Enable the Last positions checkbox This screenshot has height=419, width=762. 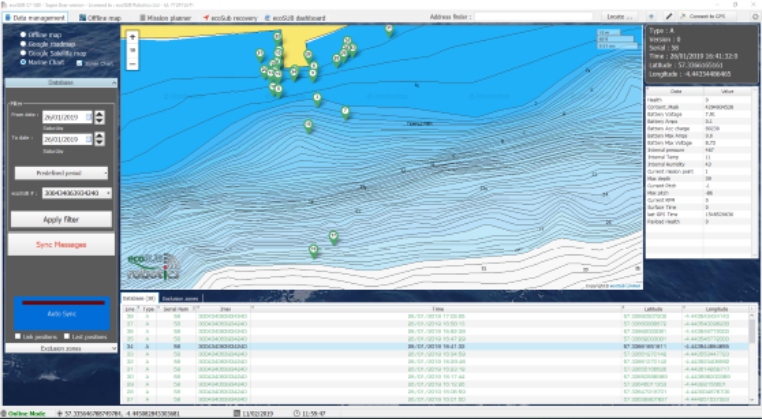coord(69,336)
